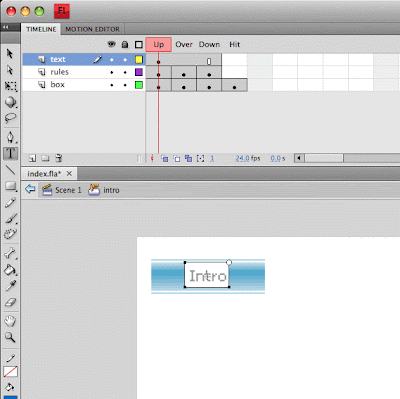This screenshot has height=399, width=400.
Task: Open the Motion Editor tab
Action: click(x=92, y=29)
